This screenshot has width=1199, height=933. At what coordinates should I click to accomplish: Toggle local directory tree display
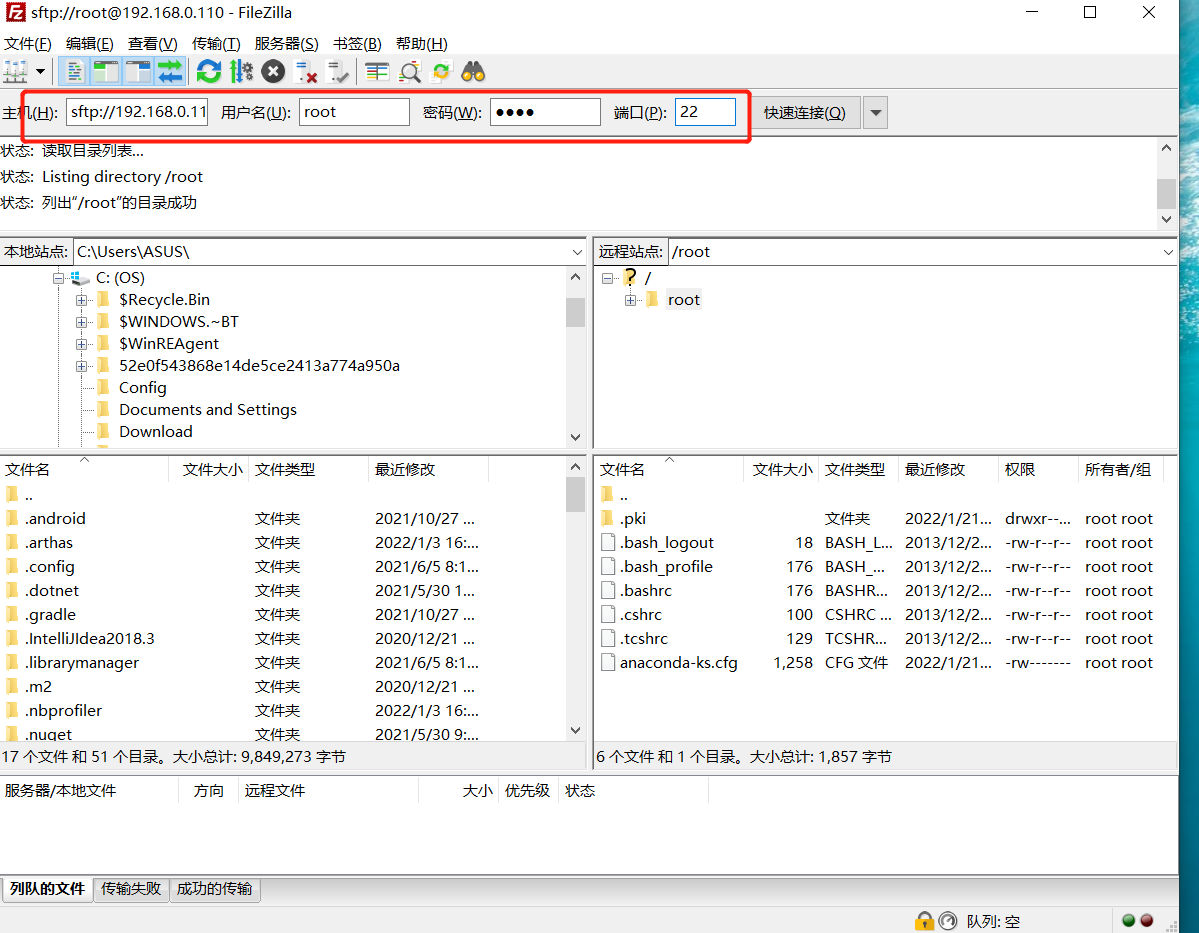click(x=106, y=72)
